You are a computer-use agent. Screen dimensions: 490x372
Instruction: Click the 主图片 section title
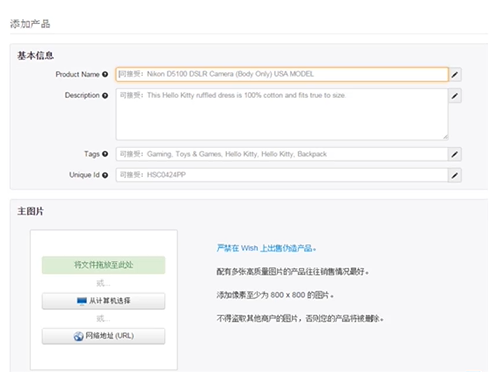tap(30, 211)
